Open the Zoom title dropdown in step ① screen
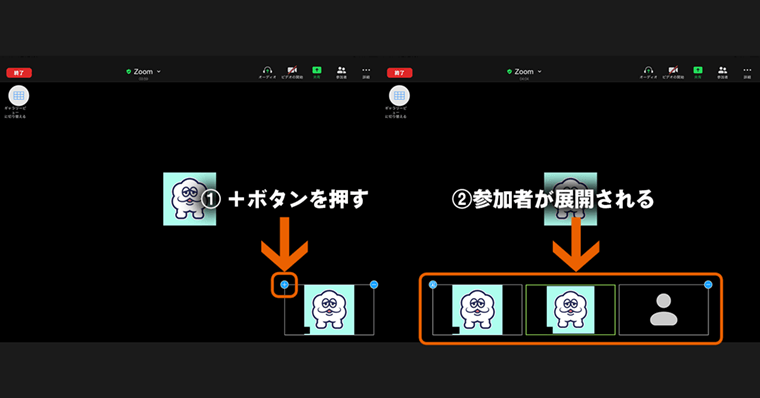The width and height of the screenshot is (760, 398). 143,72
